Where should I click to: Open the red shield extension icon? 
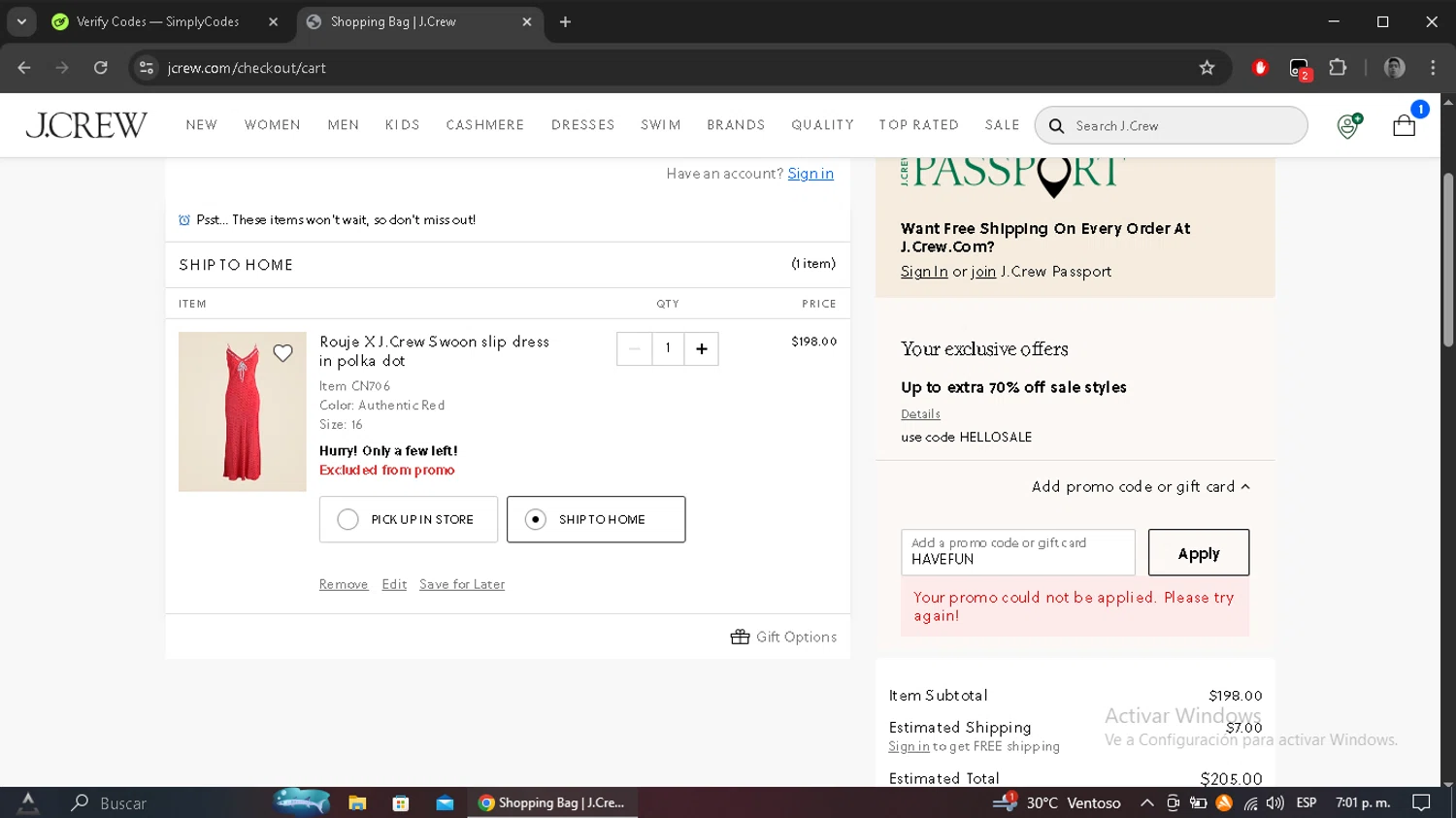coord(1260,68)
